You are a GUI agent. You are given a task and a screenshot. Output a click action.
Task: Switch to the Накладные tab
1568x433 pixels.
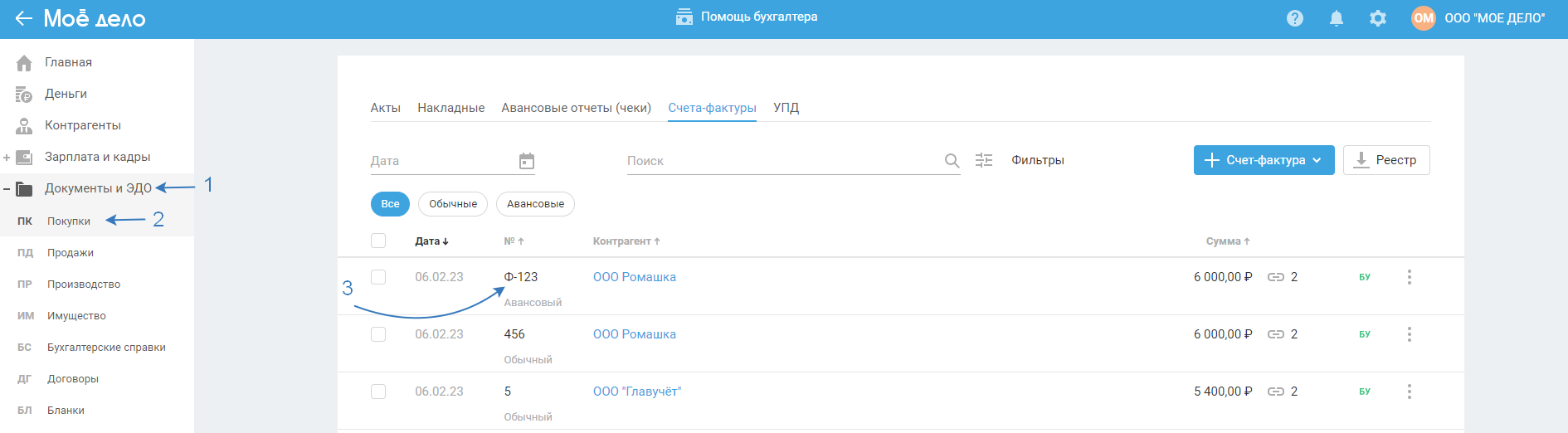(450, 108)
